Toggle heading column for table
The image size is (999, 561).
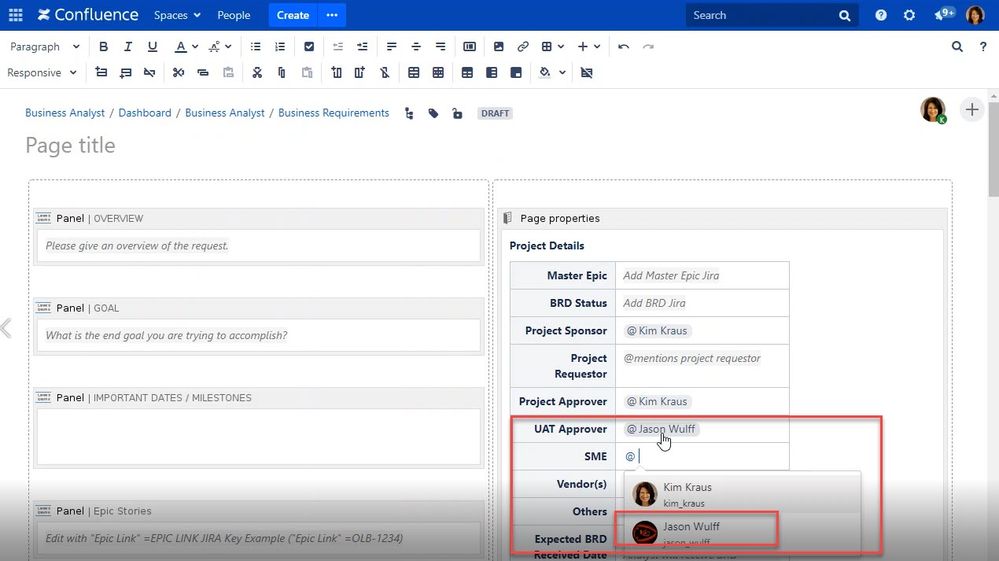pyautogui.click(x=491, y=73)
